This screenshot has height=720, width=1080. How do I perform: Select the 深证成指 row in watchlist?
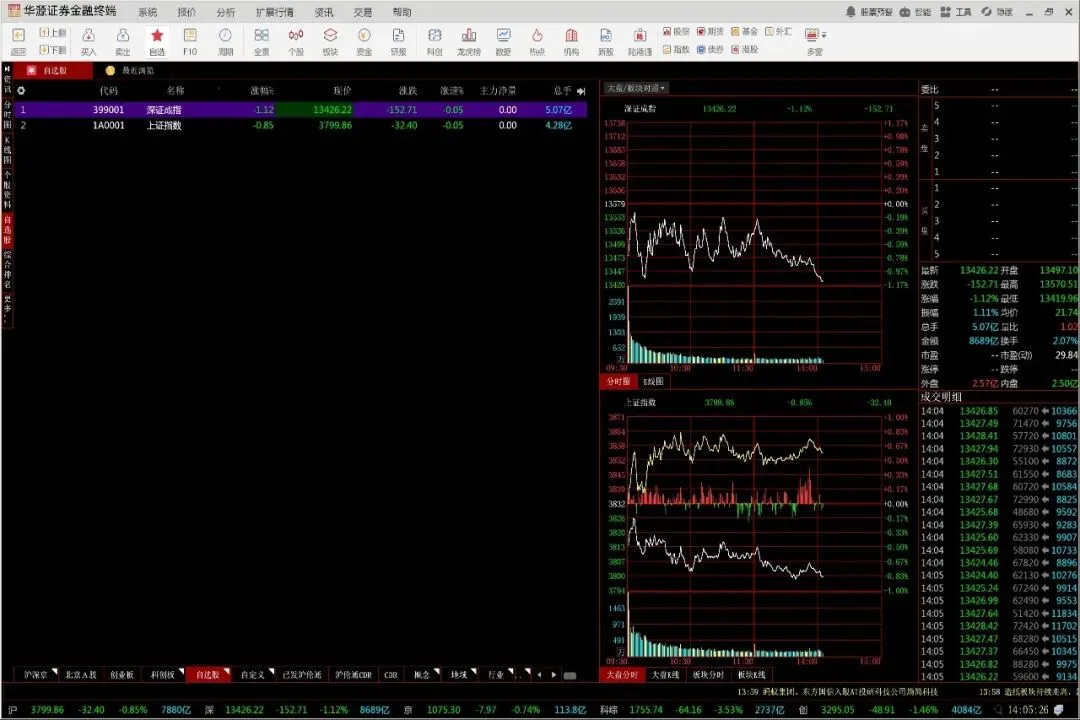[301, 110]
